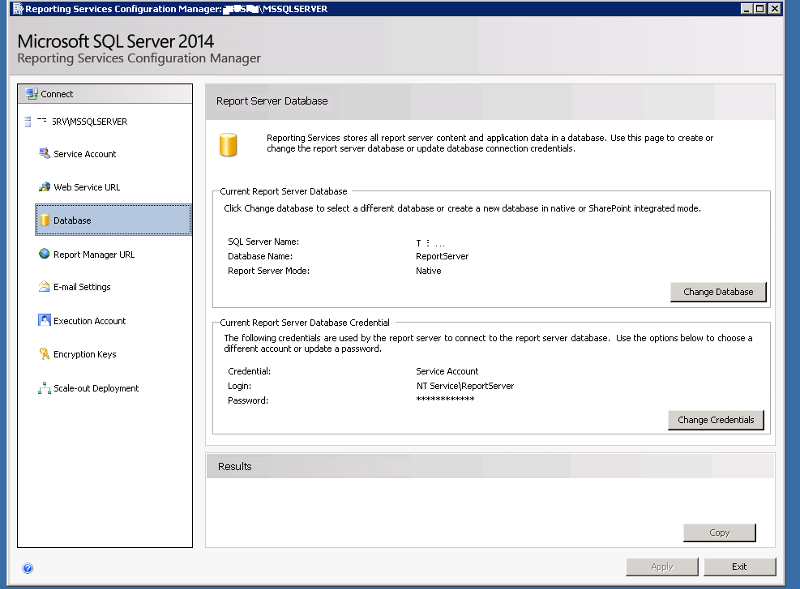Click the Service Account credential value
Image resolution: width=800 pixels, height=589 pixels.
pos(447,371)
